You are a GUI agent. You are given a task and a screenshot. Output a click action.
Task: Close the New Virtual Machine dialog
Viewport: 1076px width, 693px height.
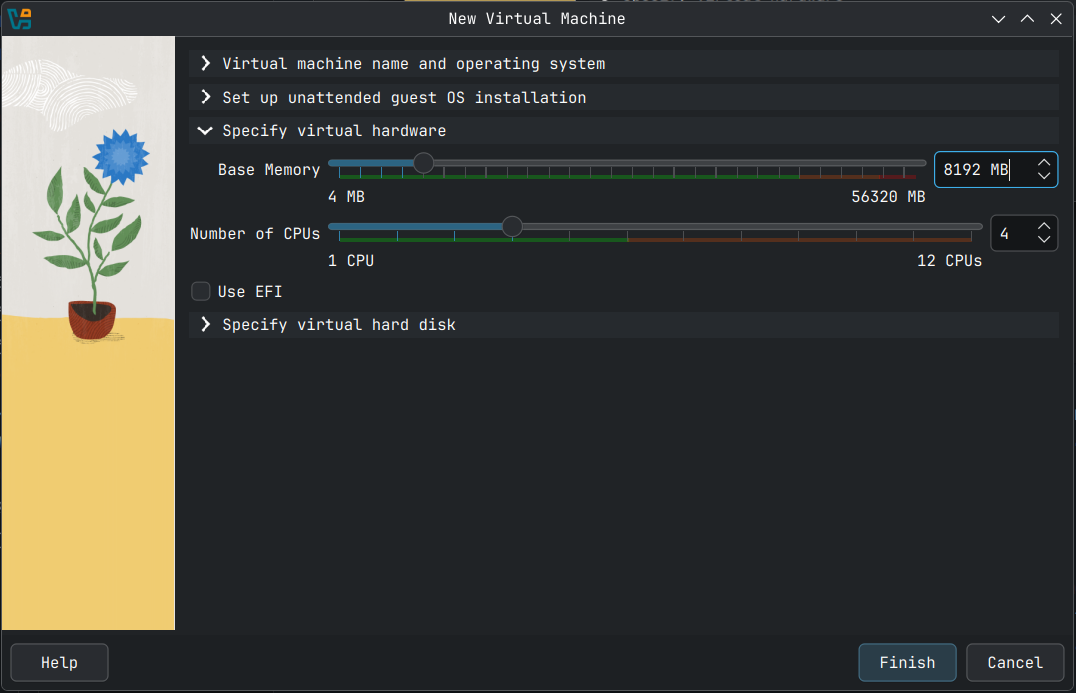tap(1056, 19)
